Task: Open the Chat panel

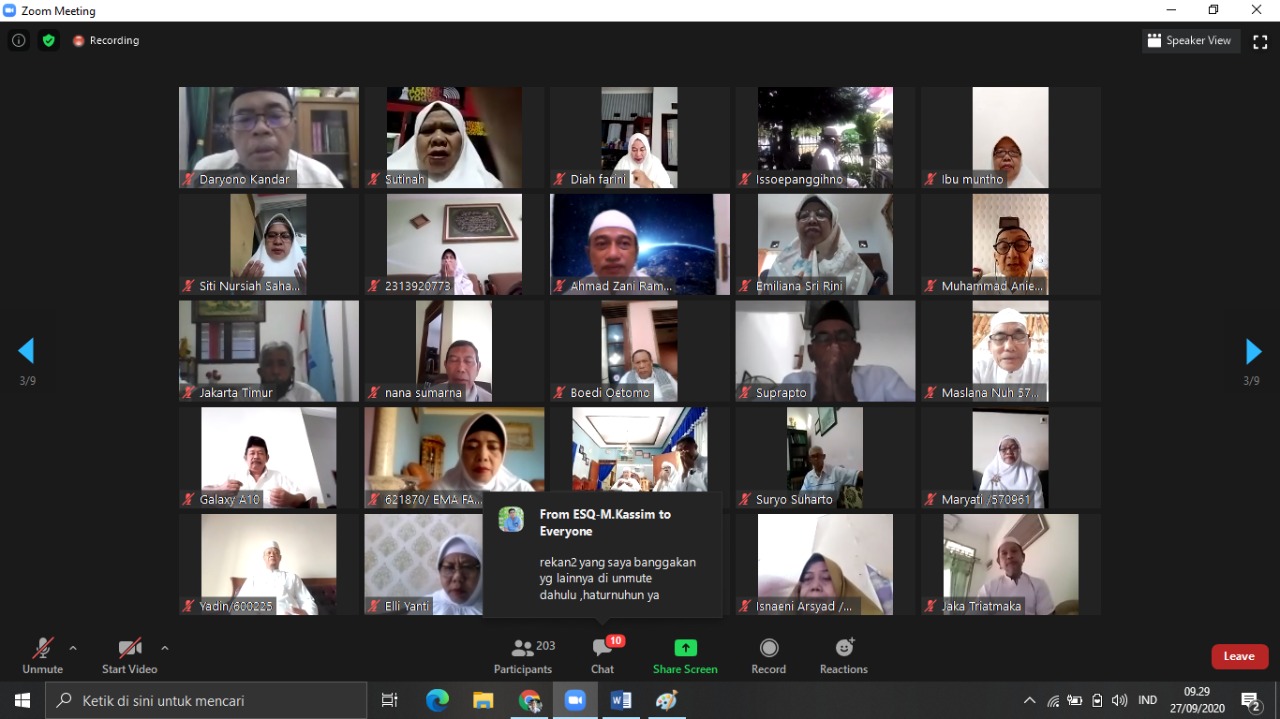Action: (602, 656)
